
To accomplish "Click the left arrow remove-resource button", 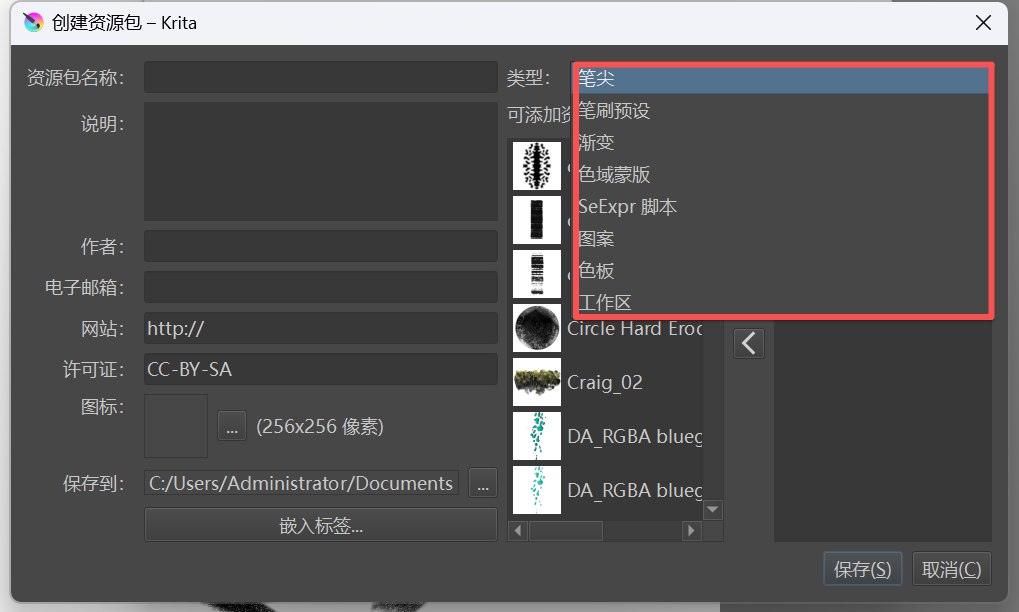I will coord(749,343).
